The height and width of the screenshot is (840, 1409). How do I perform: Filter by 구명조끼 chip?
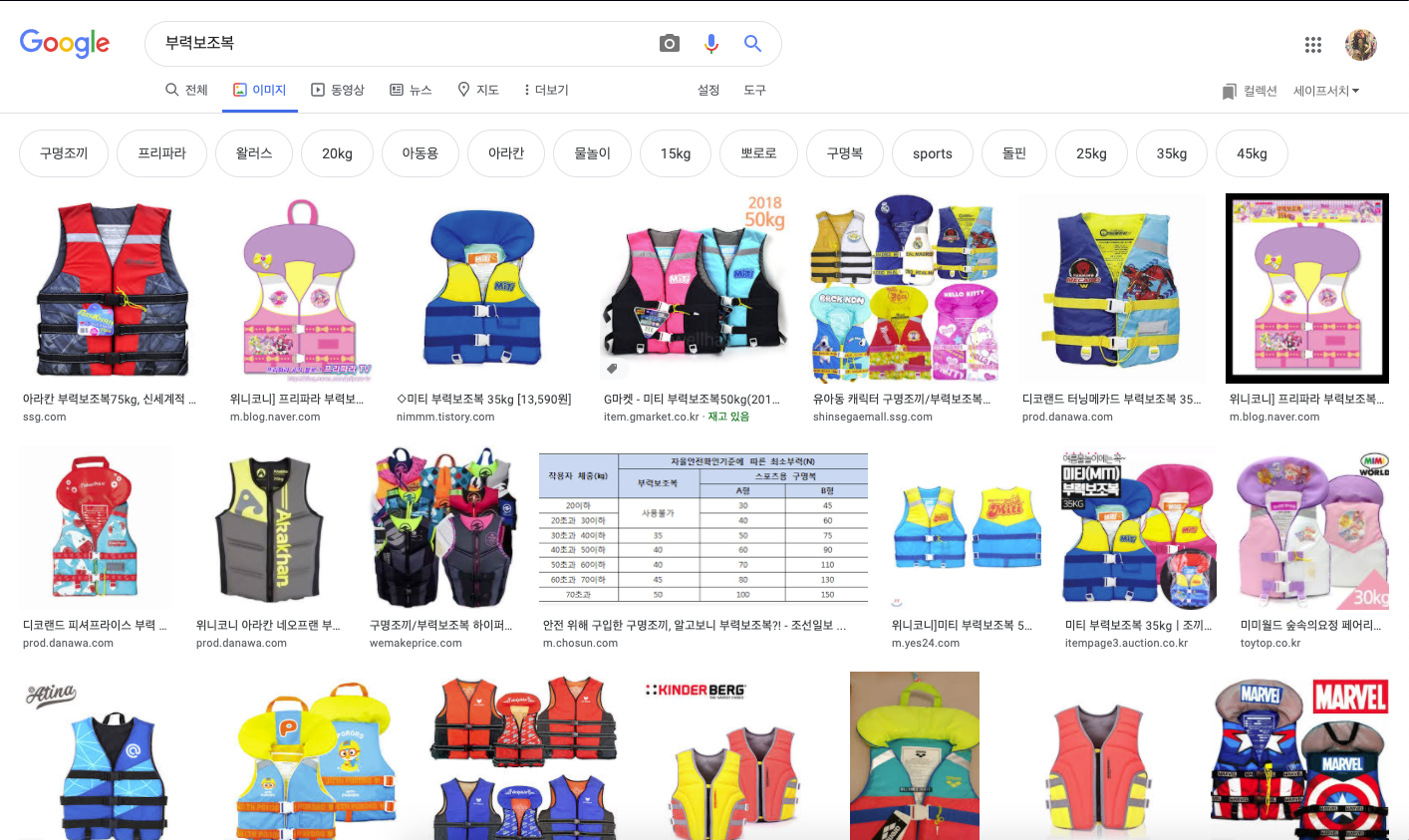tap(64, 153)
